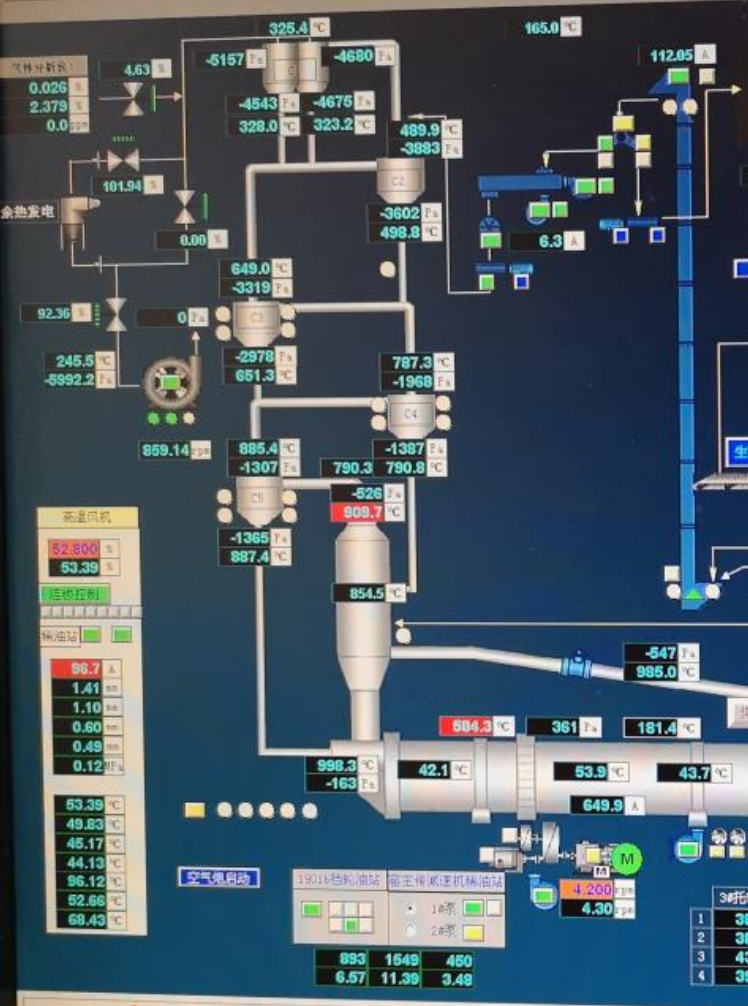Select the 2#泵 radio button
The height and width of the screenshot is (1006, 748).
pyautogui.click(x=410, y=930)
